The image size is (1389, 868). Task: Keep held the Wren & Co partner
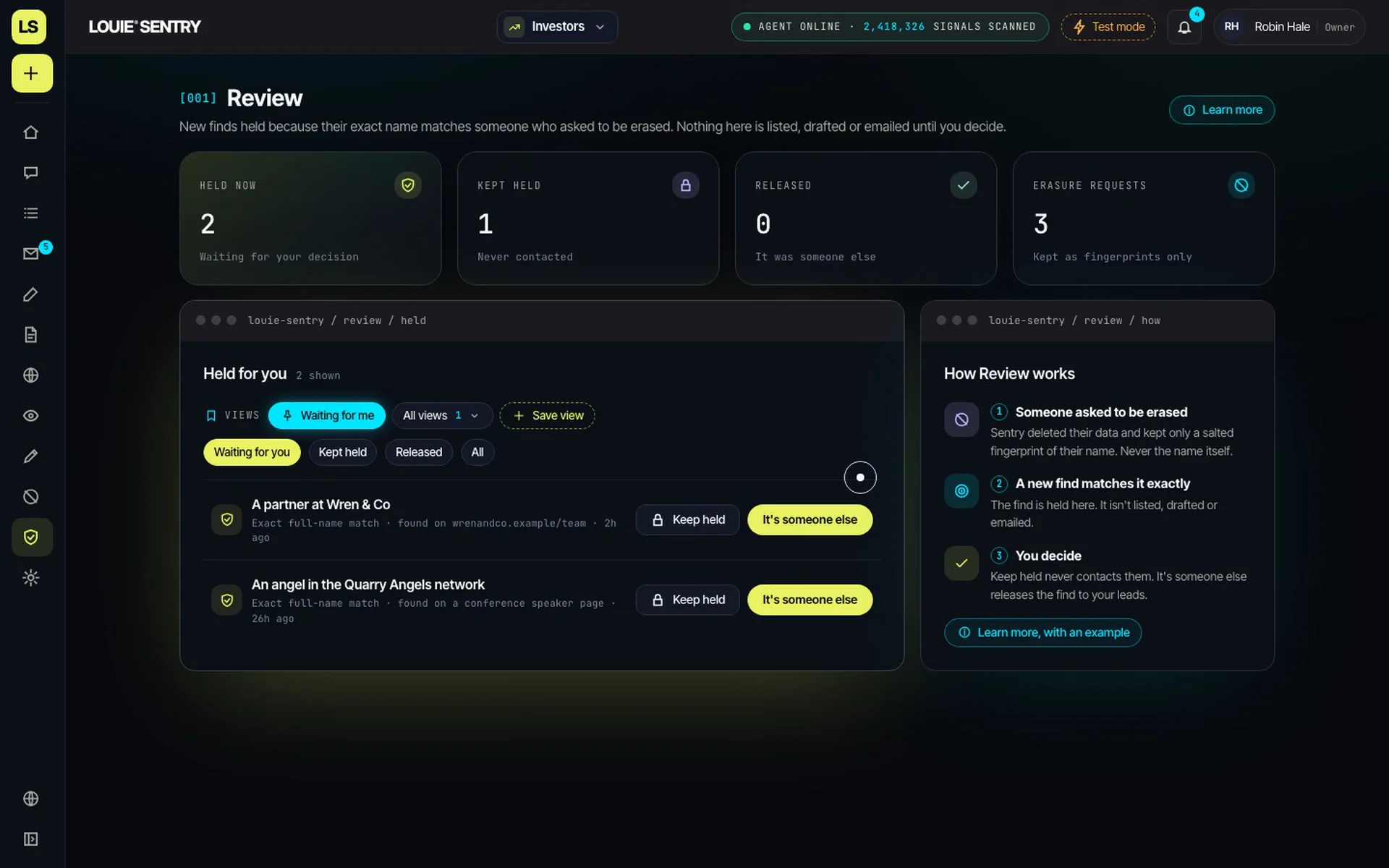coord(687,519)
